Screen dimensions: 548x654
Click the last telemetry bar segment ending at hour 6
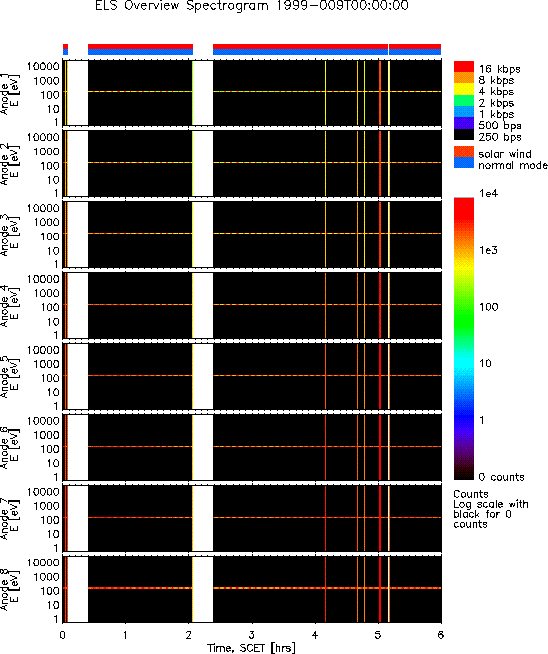(x=415, y=49)
